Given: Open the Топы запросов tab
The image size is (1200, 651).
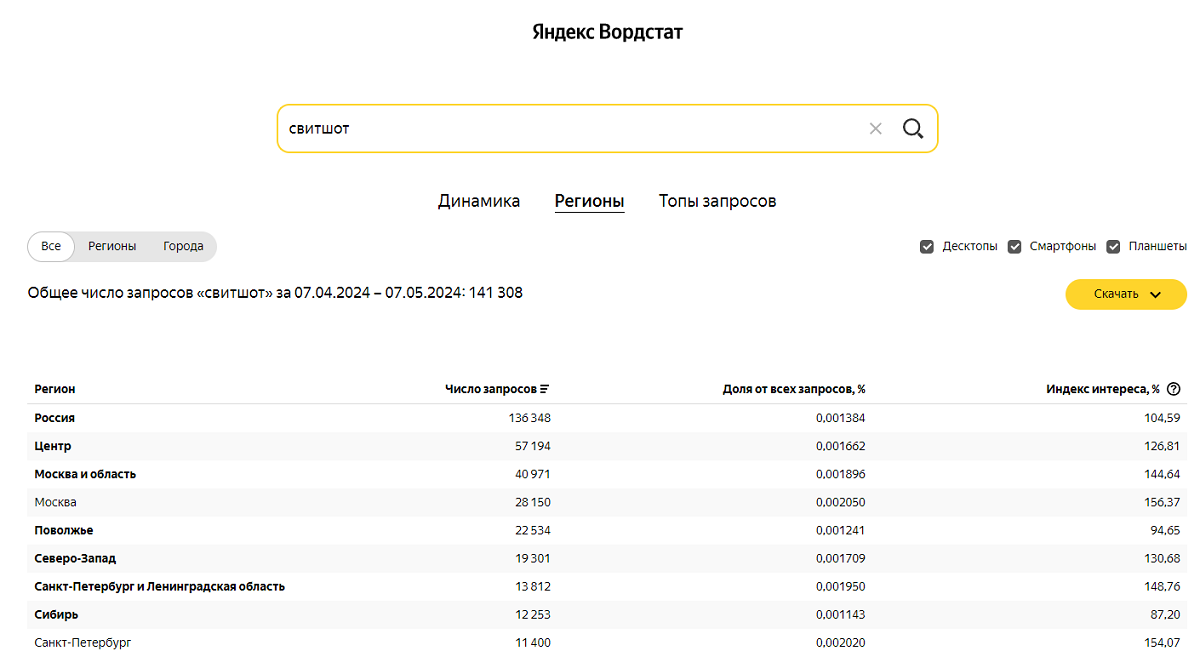Looking at the screenshot, I should click(x=717, y=201).
